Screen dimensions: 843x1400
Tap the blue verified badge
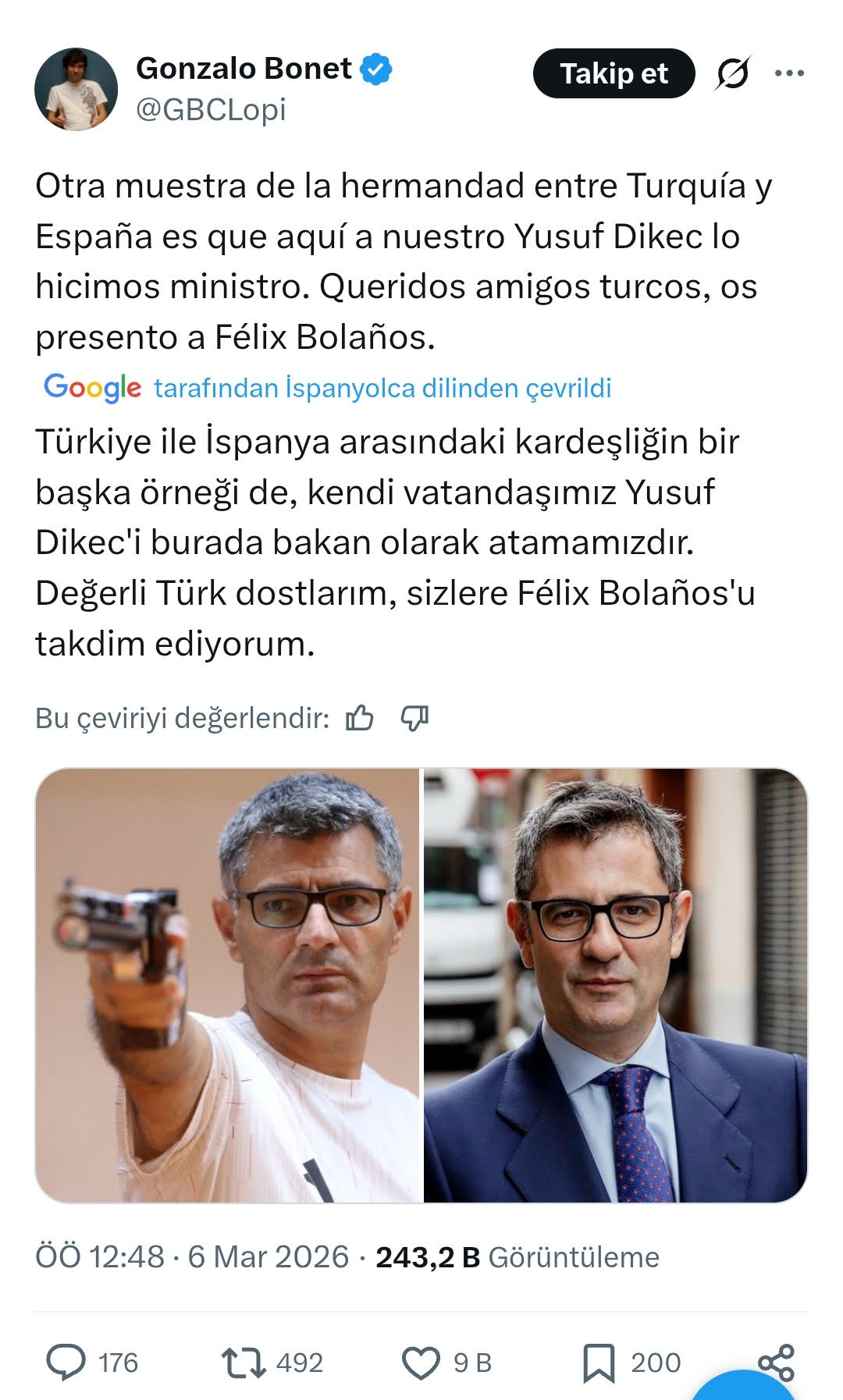[376, 69]
